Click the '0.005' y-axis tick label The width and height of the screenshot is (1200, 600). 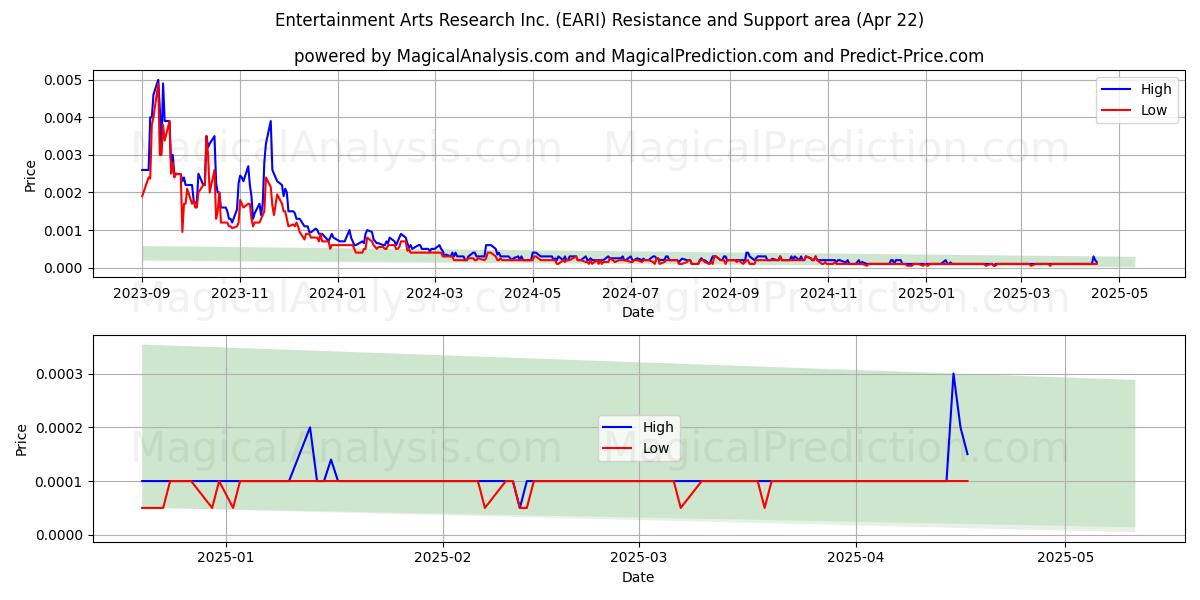64,80
